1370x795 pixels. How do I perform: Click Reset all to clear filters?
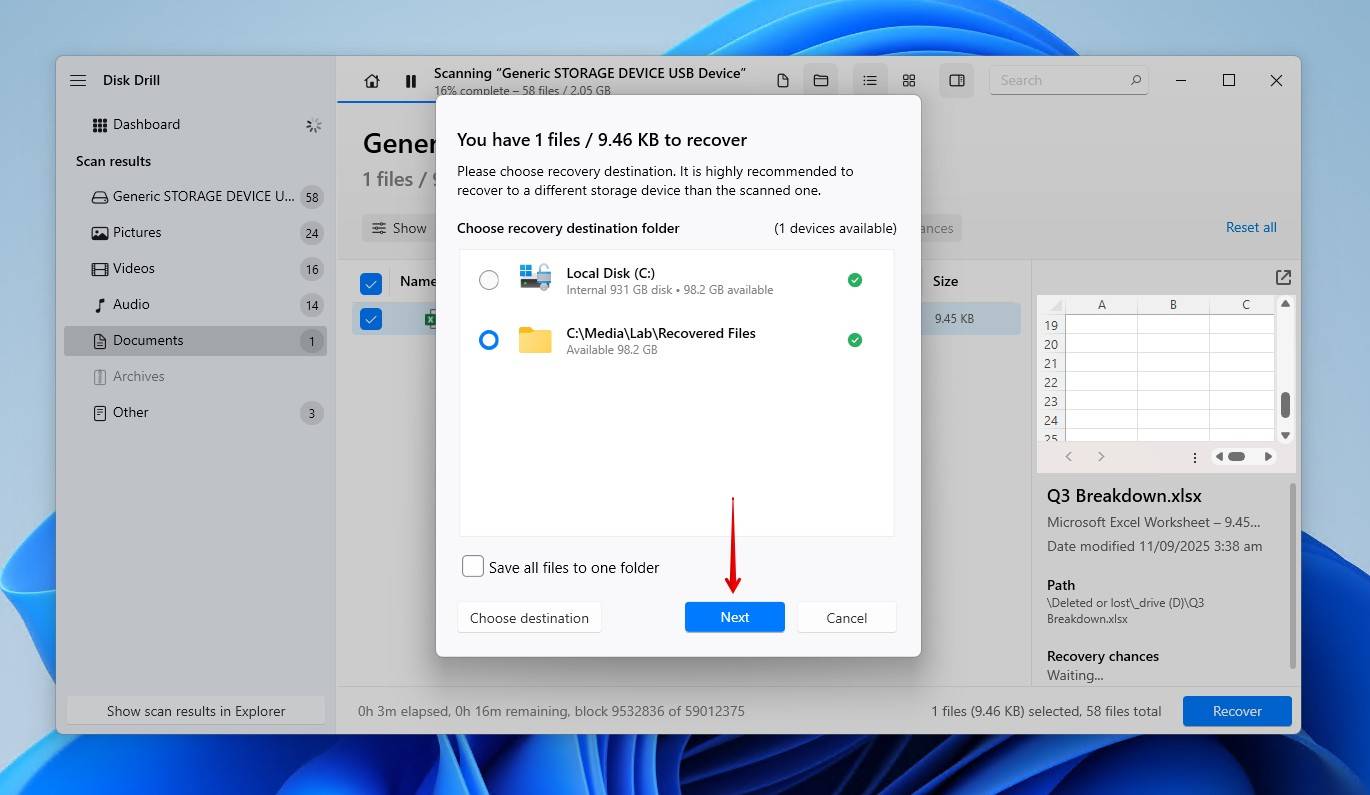click(x=1251, y=227)
